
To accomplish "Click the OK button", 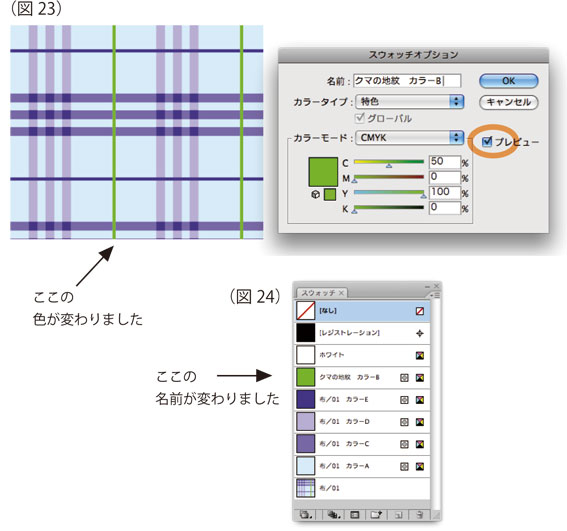I will coord(508,81).
